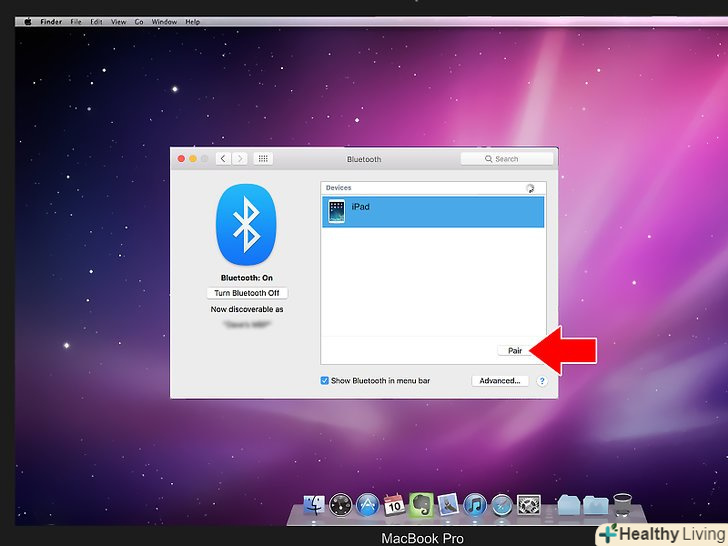Screen dimensions: 728x546
Task: Show all preferences grid
Action: point(263,159)
